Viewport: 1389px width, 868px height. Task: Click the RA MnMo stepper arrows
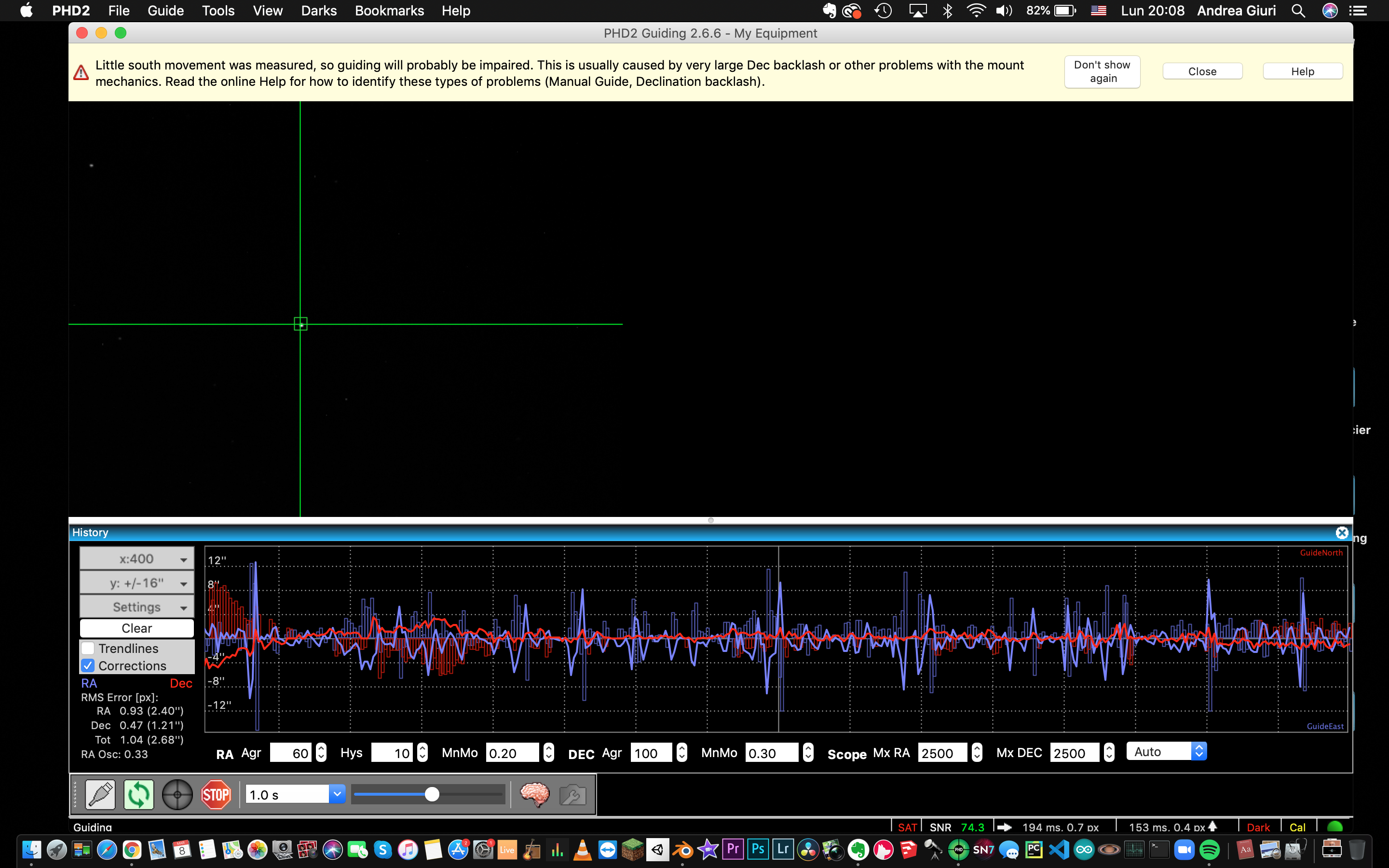[x=549, y=753]
